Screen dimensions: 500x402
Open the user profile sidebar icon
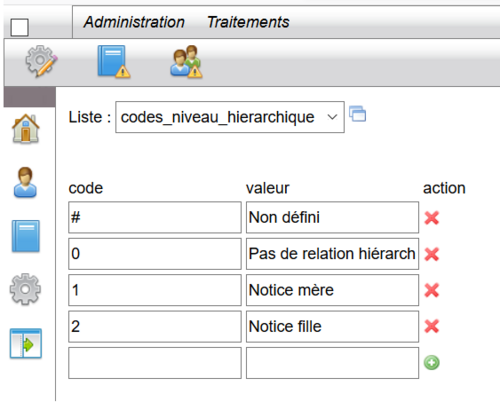coord(25,182)
